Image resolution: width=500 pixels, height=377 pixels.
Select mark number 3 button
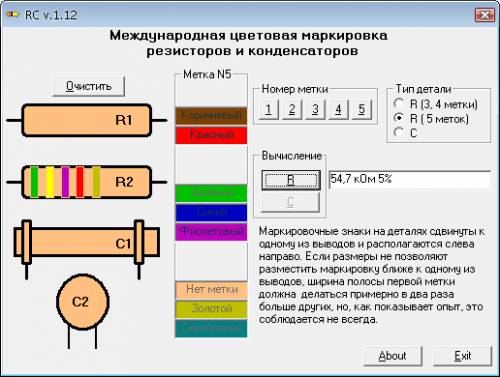pos(315,109)
